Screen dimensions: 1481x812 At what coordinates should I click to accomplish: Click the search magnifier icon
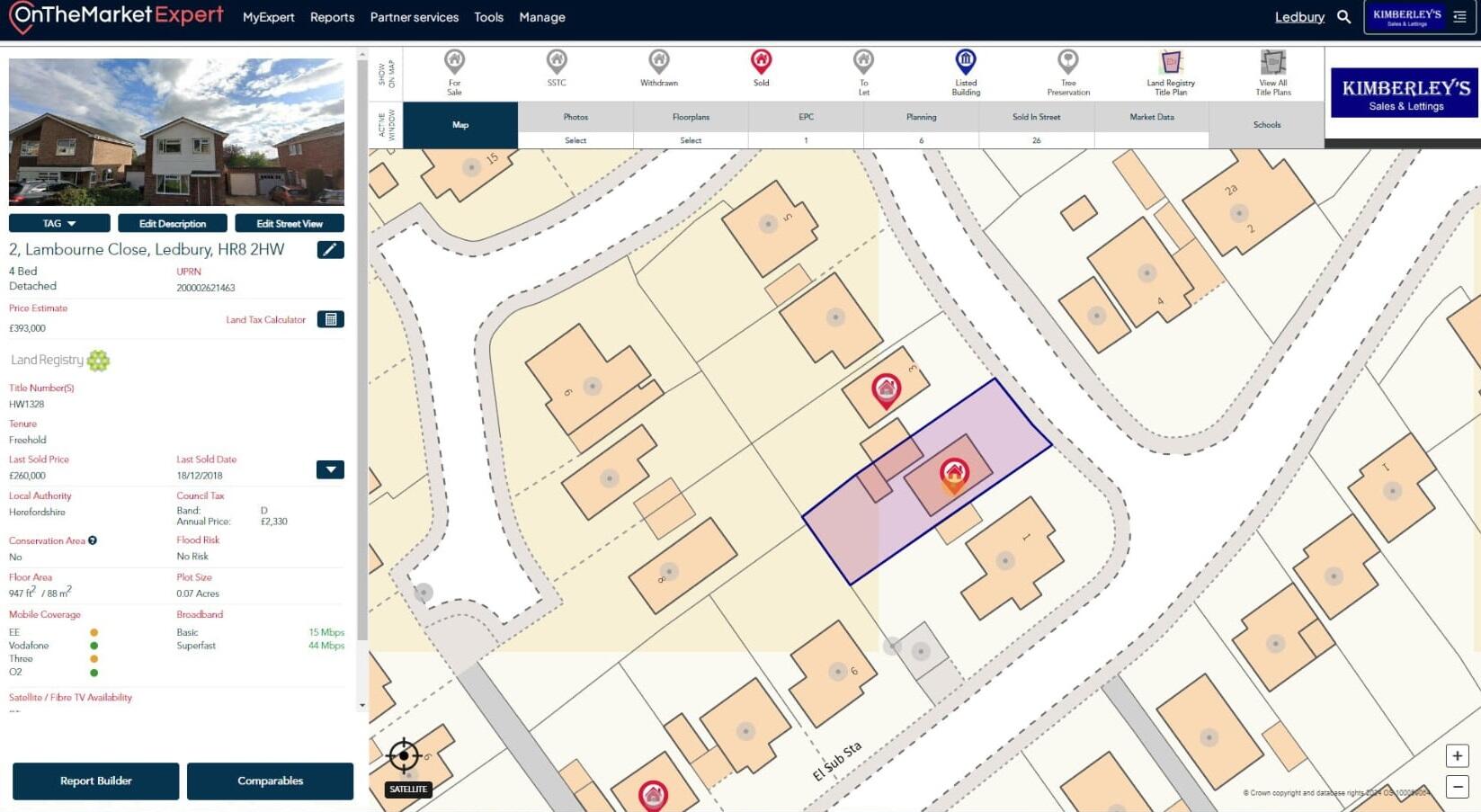coord(1343,17)
